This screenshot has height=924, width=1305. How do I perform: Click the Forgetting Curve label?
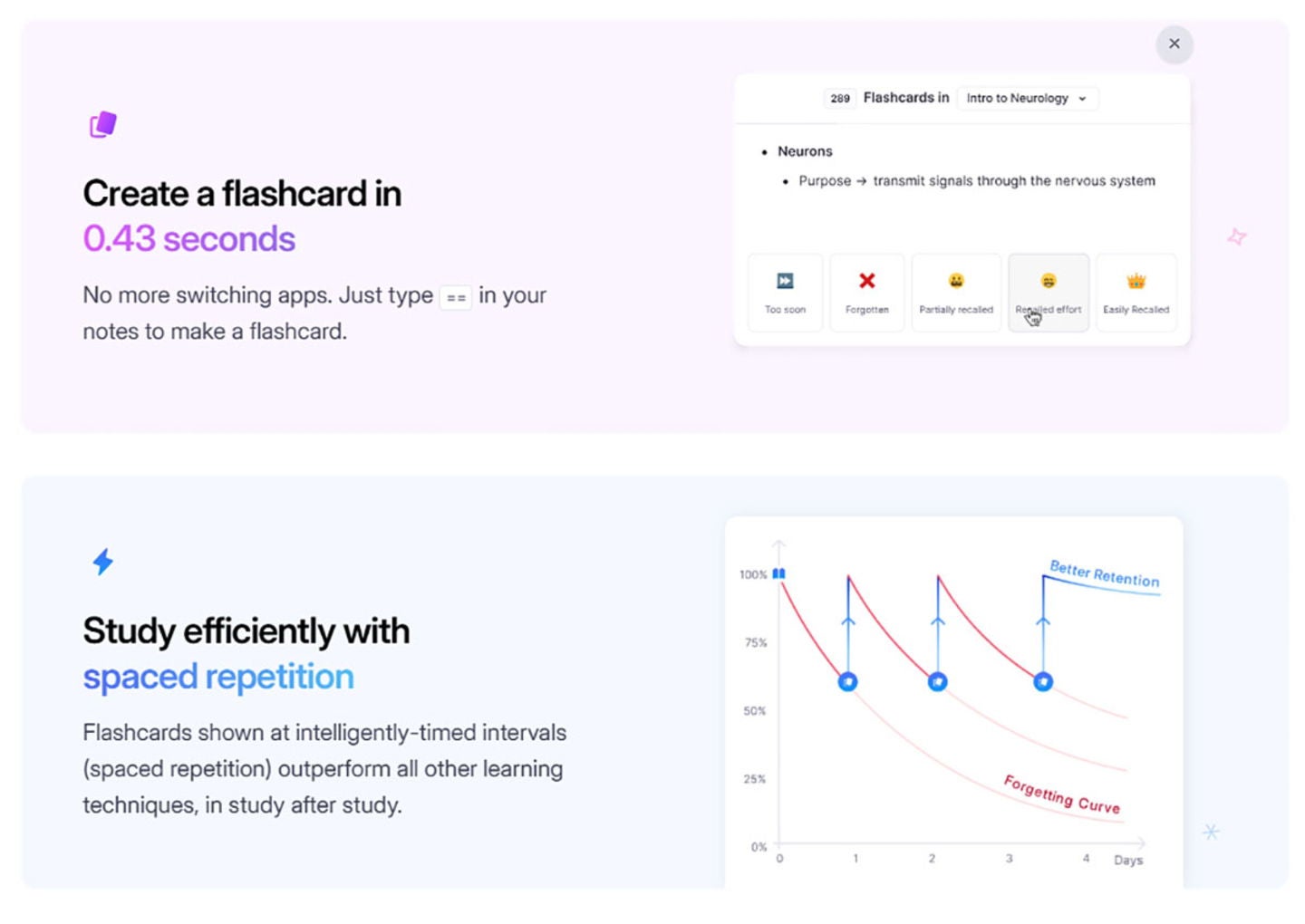[1061, 794]
